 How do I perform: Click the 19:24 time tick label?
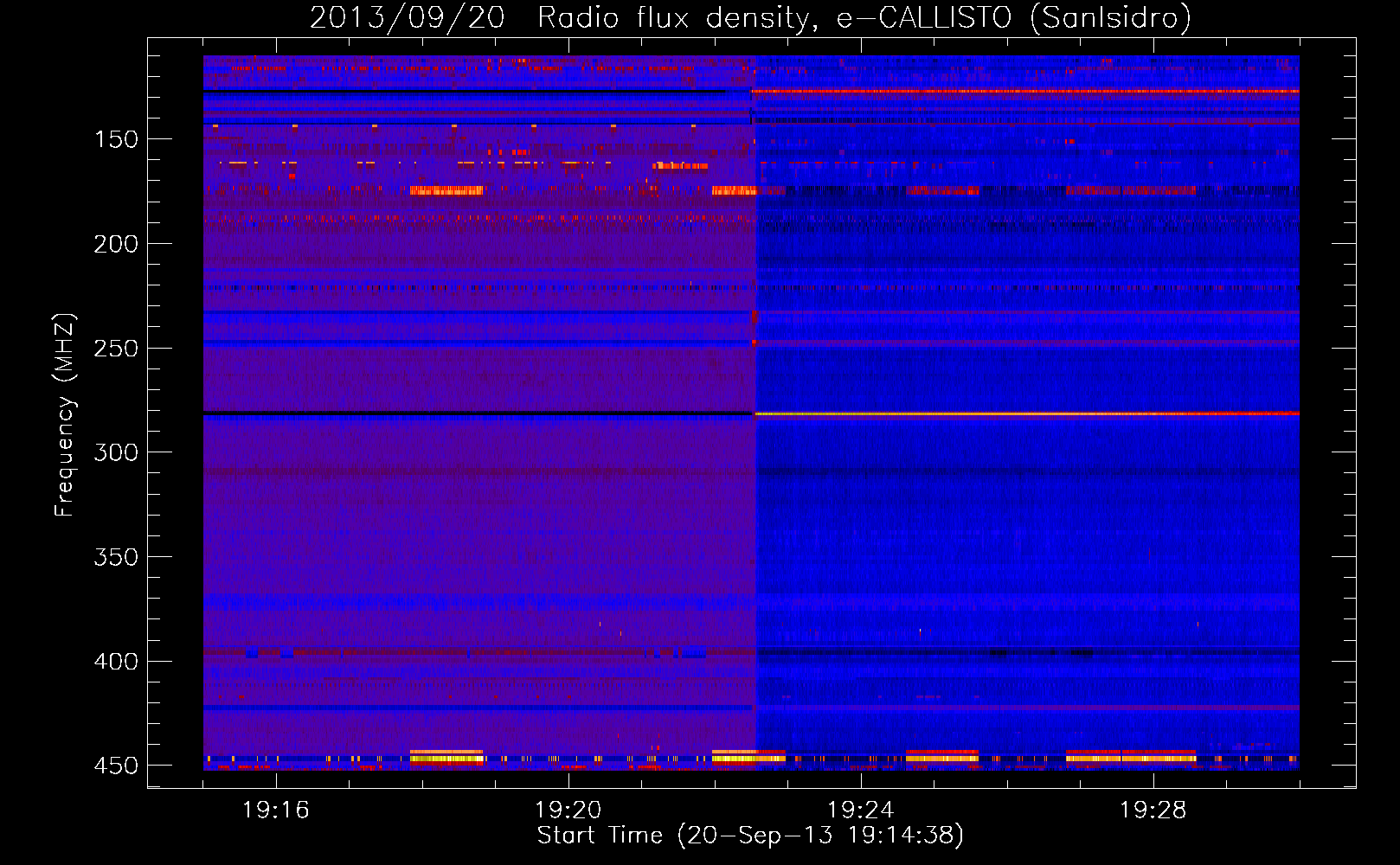point(861,811)
